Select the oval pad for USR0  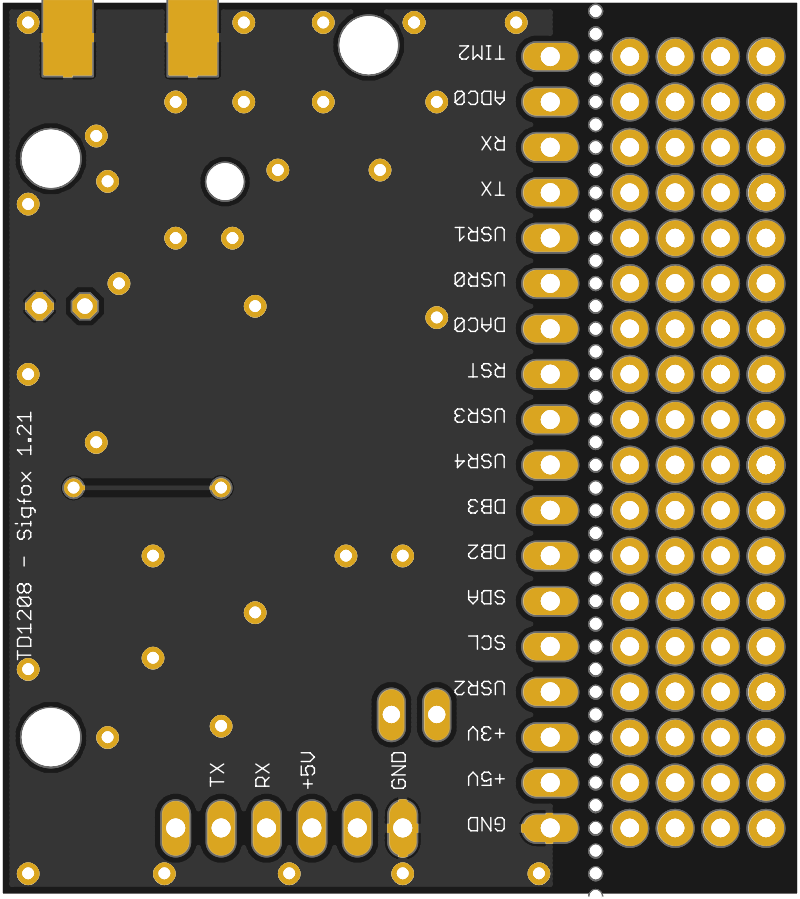pos(549,283)
